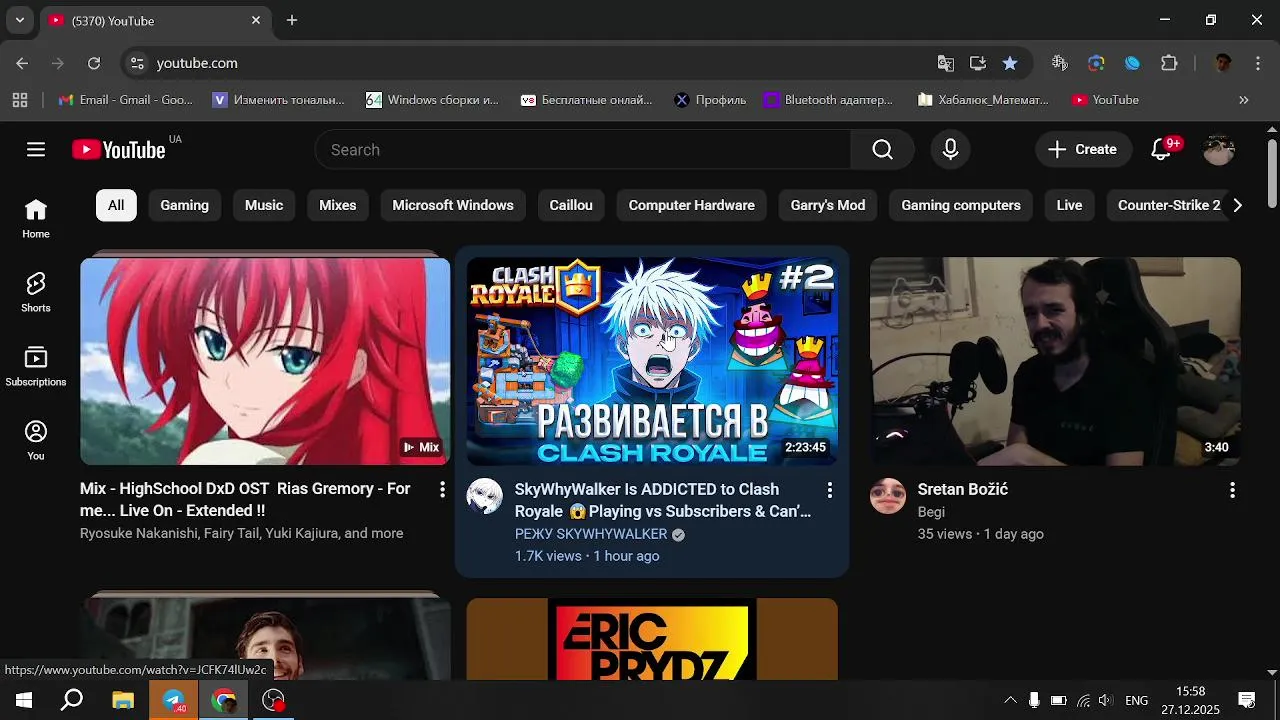Open the You section in sidebar

click(x=36, y=441)
